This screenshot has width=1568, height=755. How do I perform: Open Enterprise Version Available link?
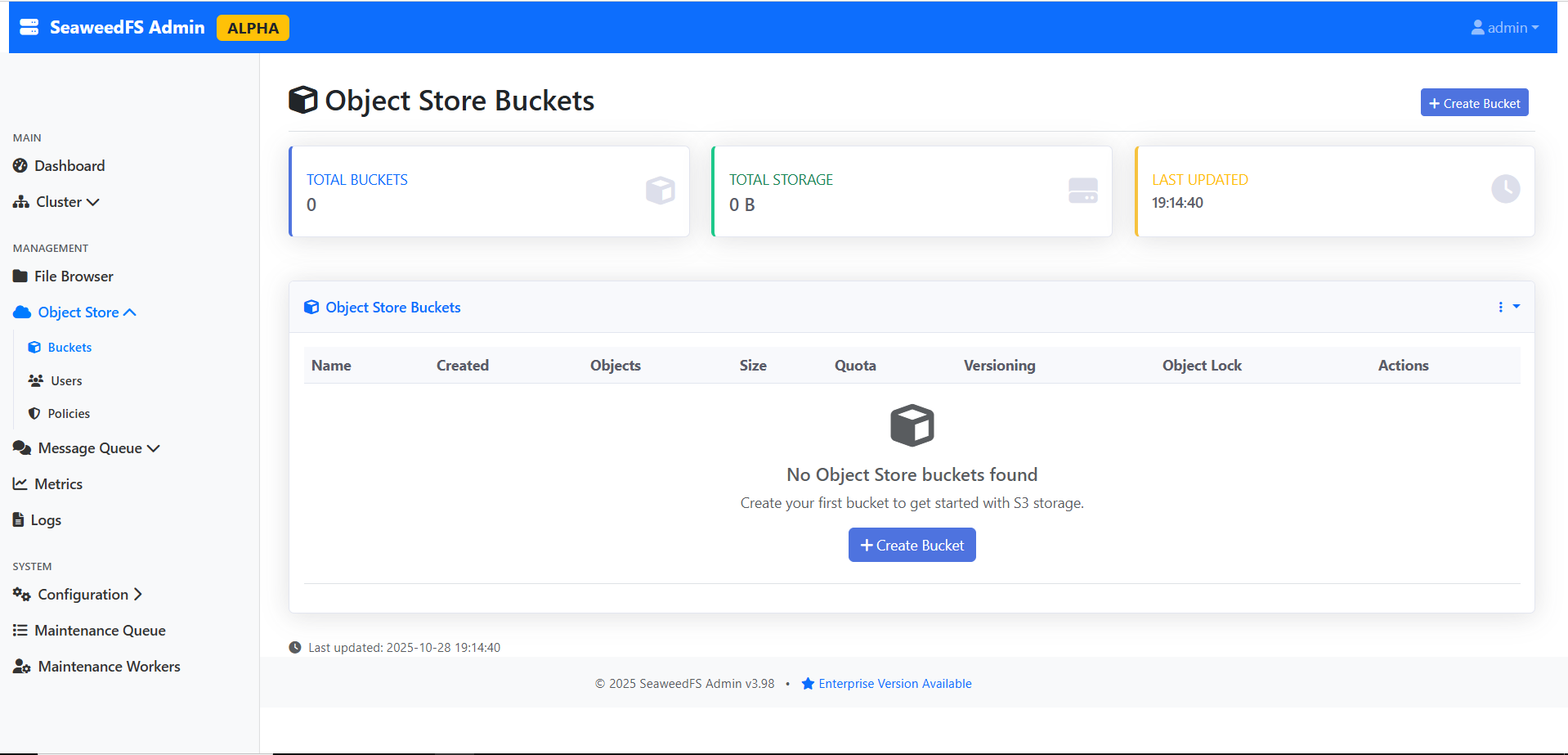pos(894,684)
